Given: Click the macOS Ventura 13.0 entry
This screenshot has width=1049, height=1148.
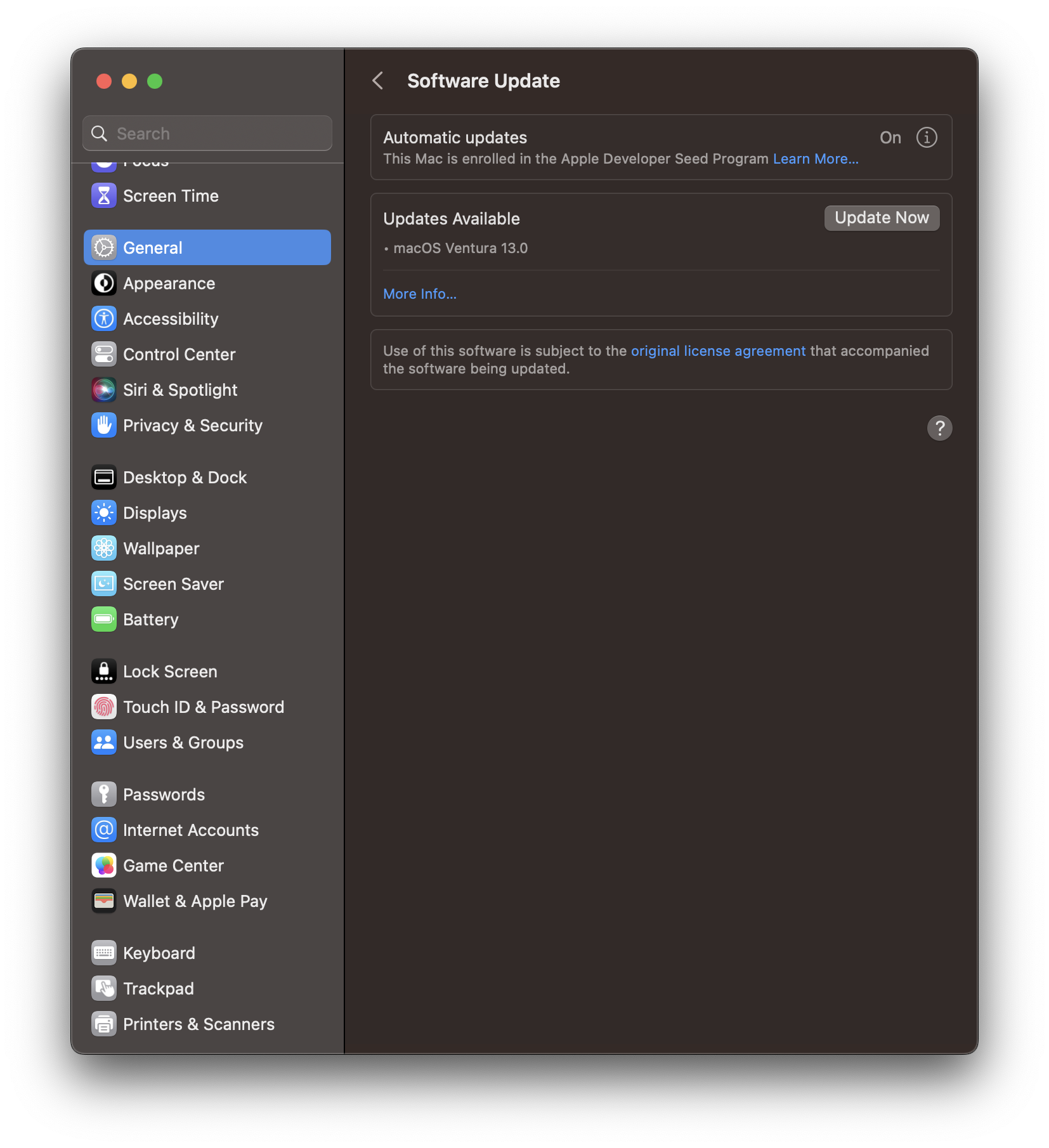Looking at the screenshot, I should coord(460,249).
